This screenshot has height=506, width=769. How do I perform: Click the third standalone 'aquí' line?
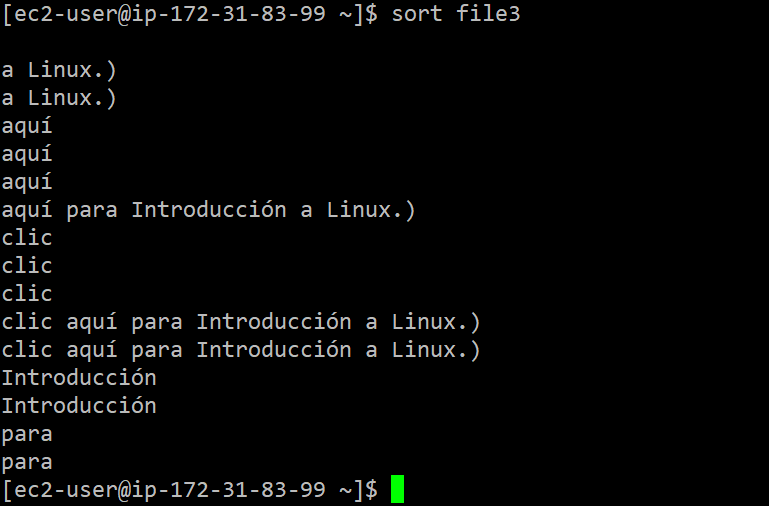[x=27, y=182]
